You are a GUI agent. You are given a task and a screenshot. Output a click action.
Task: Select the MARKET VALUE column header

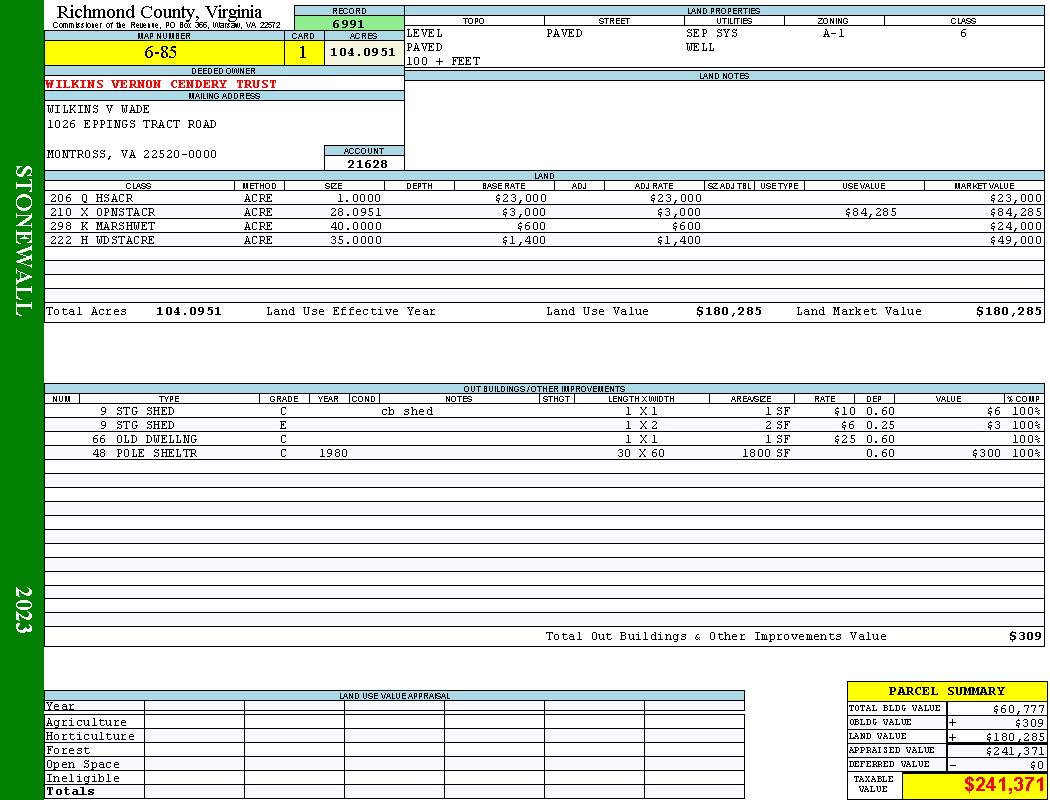pyautogui.click(x=984, y=185)
